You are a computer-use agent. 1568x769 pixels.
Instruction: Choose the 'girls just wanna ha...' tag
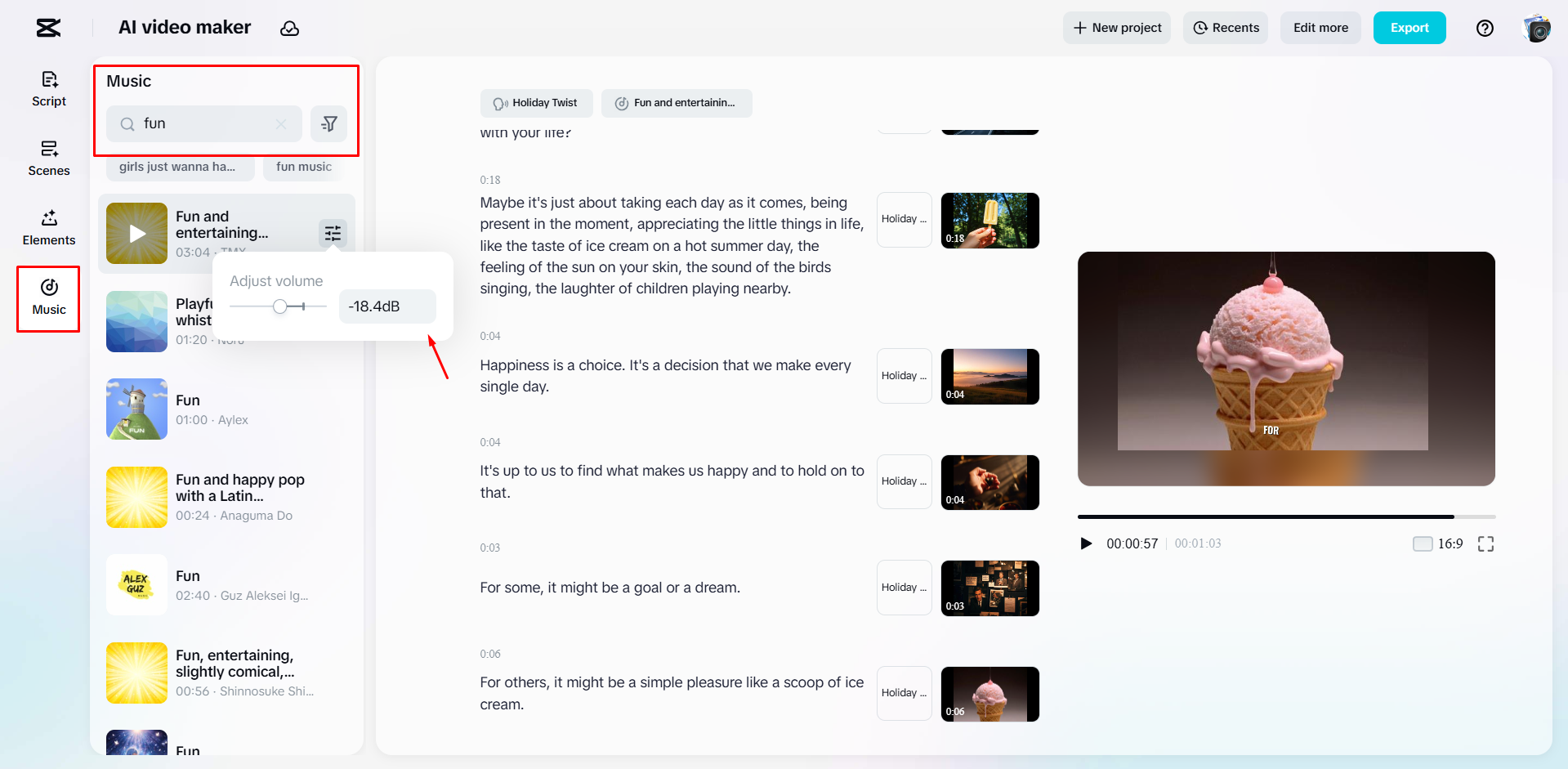[x=180, y=166]
